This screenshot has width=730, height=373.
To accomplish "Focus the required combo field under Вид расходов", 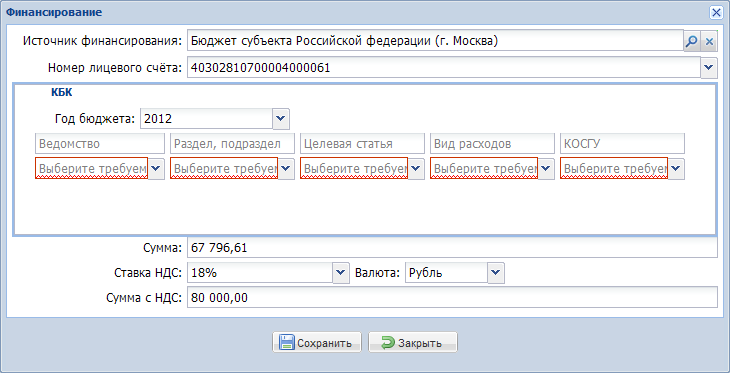I will pos(484,169).
